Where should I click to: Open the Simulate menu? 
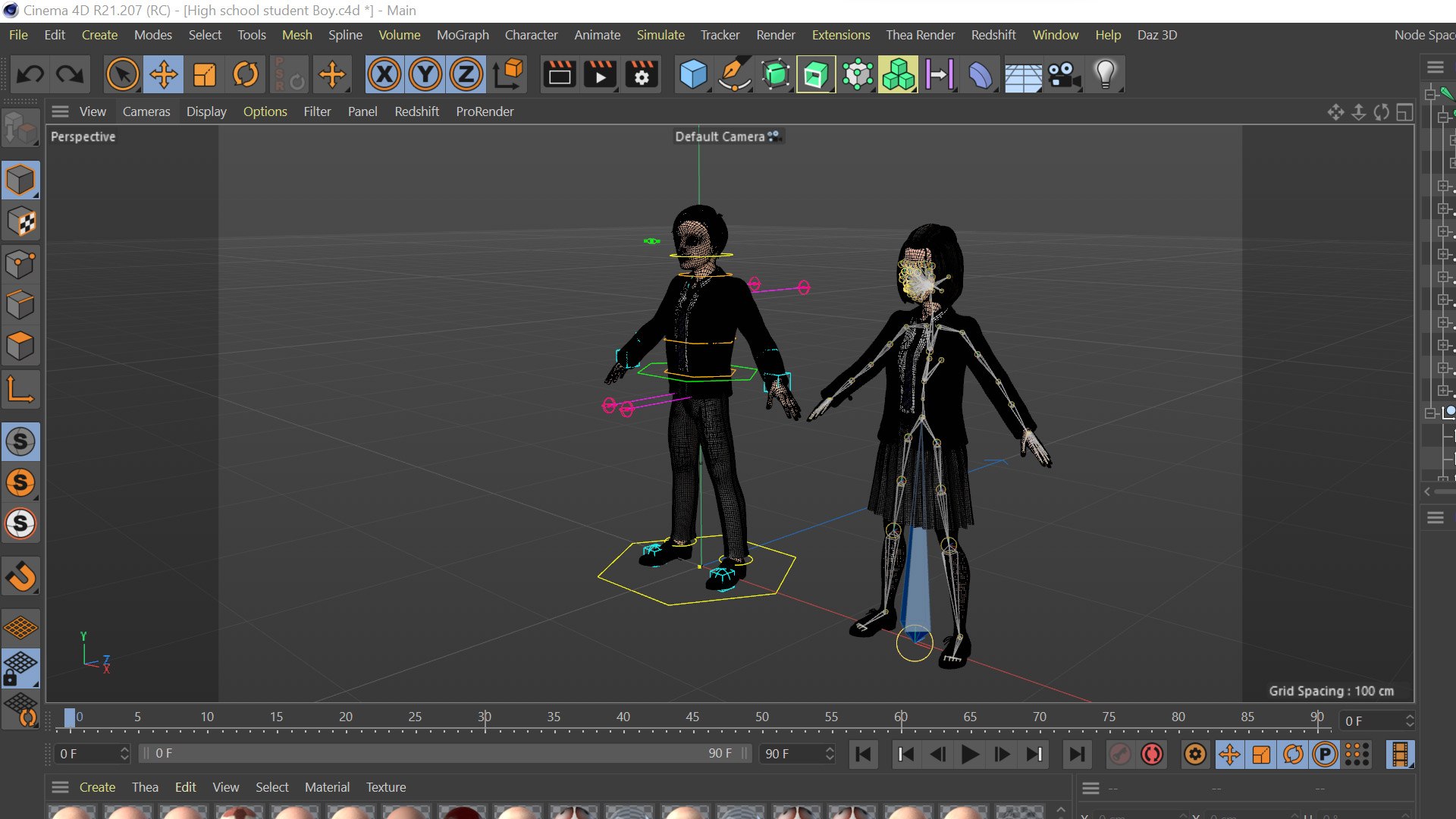coord(661,35)
